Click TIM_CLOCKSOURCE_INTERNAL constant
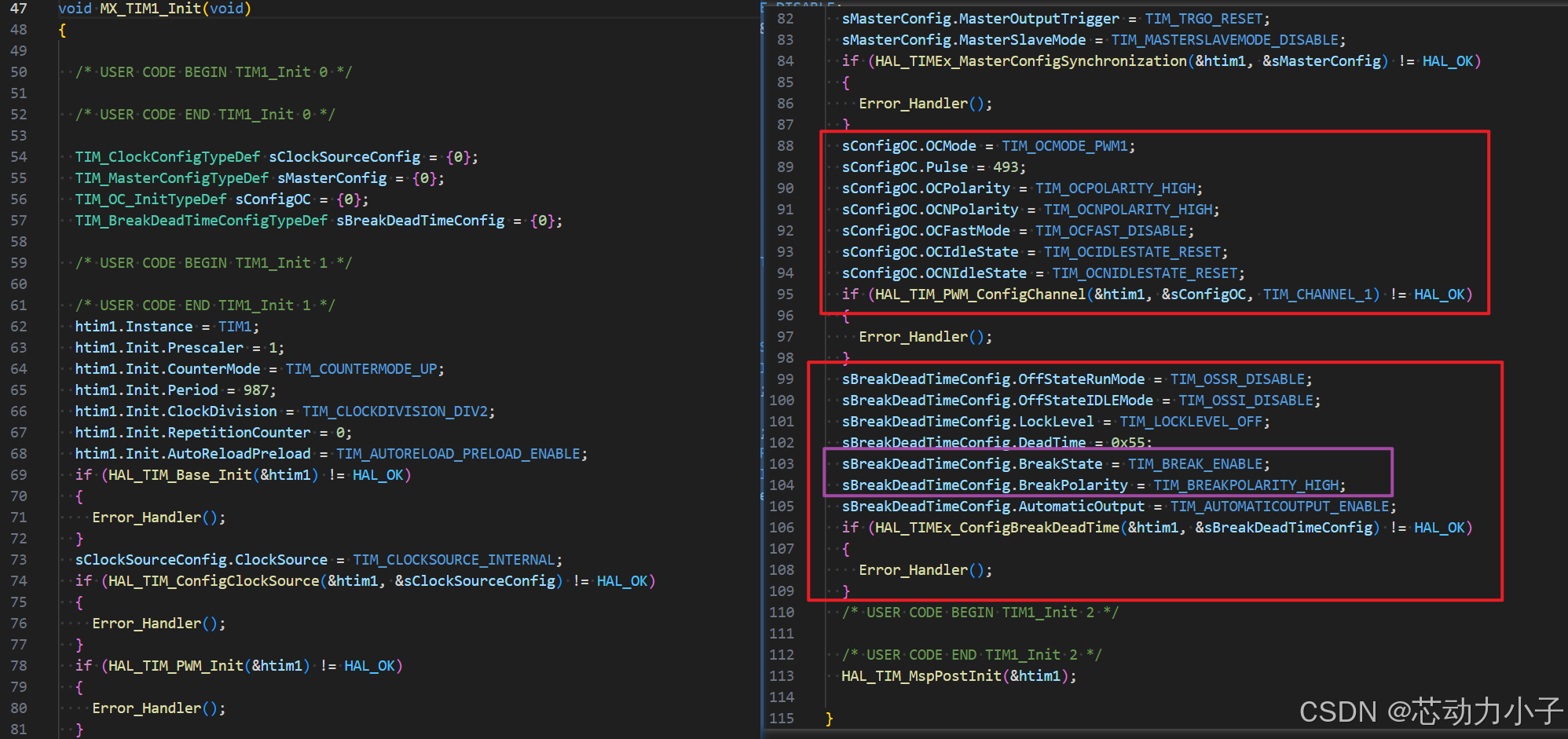Viewport: 1568px width, 739px height. coord(454,560)
